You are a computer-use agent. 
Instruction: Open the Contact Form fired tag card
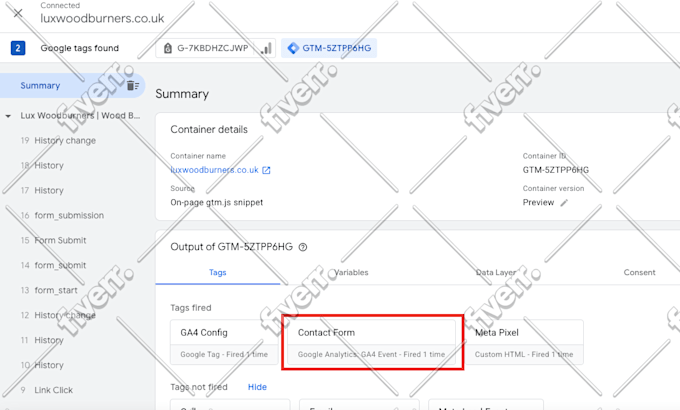(x=371, y=342)
